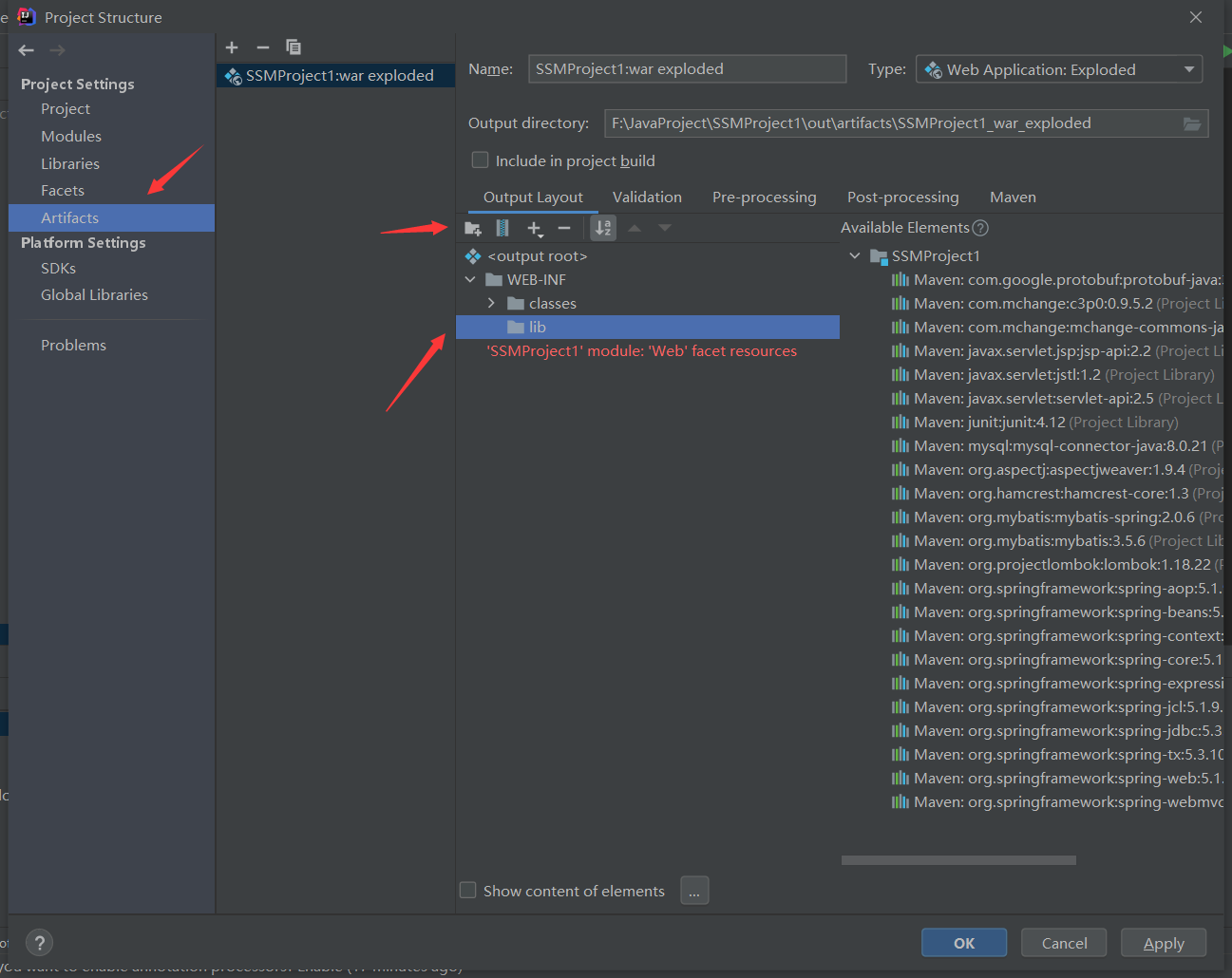Select the lib folder in layout

click(x=648, y=328)
